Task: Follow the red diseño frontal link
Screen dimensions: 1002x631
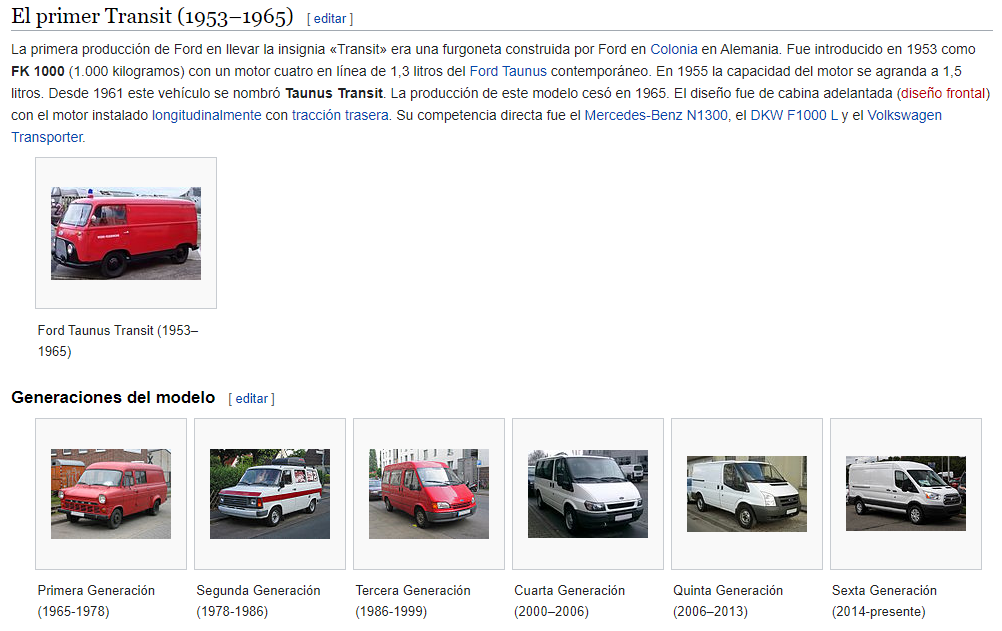Action: tap(943, 93)
